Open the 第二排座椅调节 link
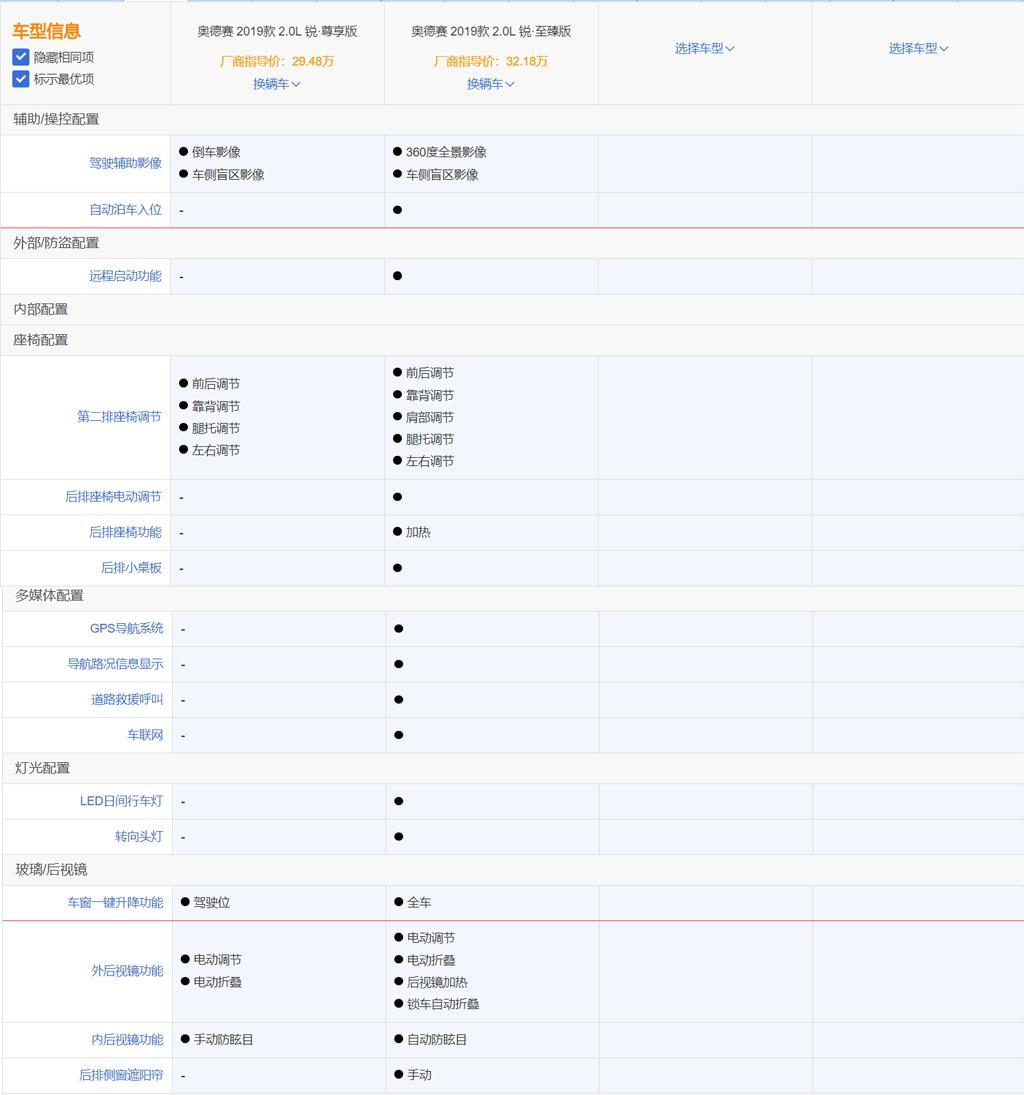Screen dimensions: 1024x1095 119,417
